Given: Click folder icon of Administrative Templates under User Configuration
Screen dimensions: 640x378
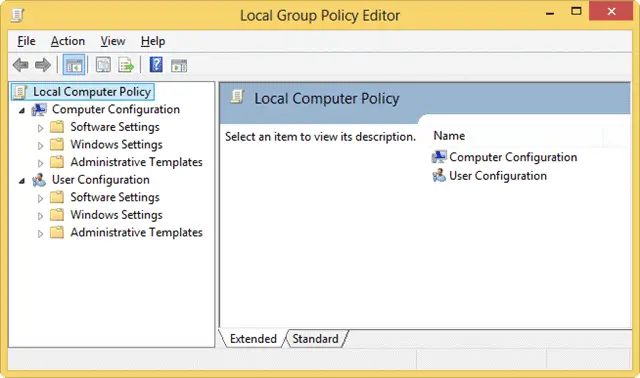Looking at the screenshot, I should point(57,233).
